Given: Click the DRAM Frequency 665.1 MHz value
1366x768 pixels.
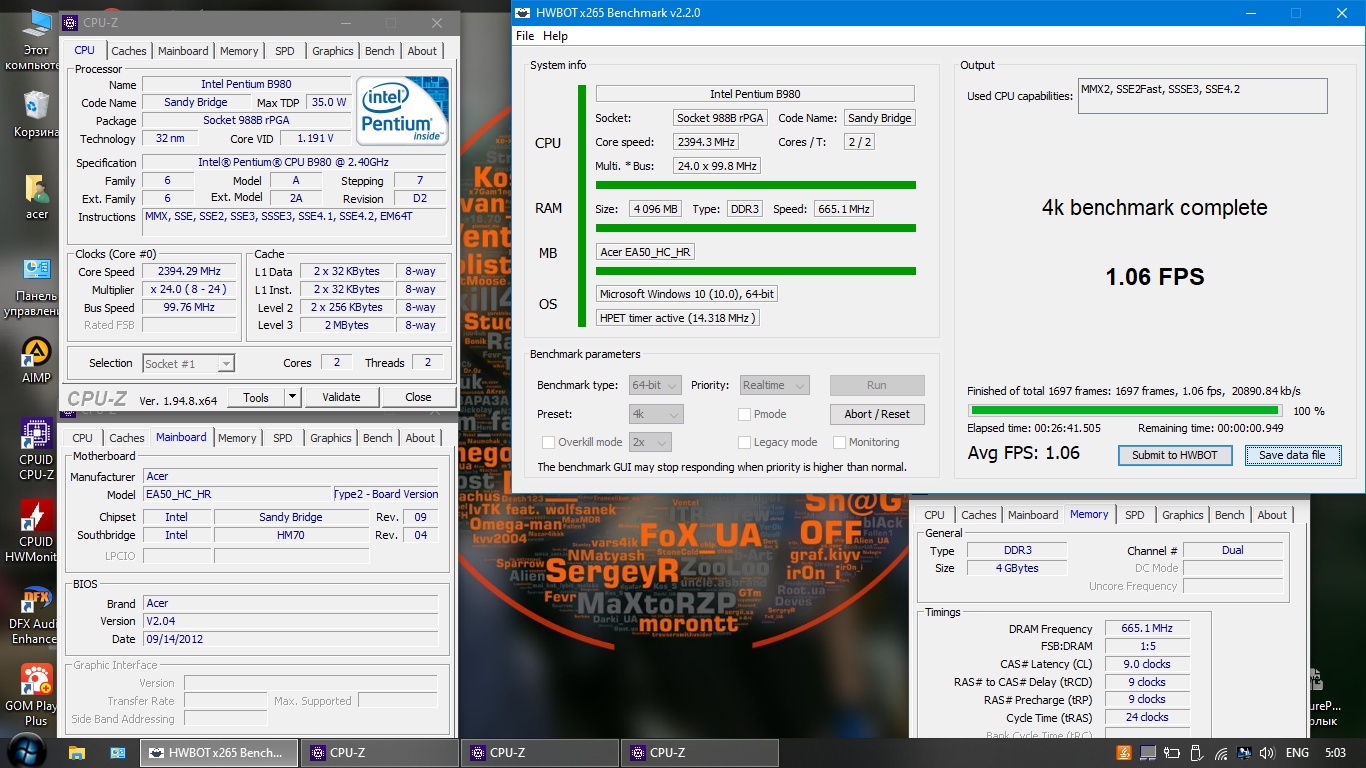Looking at the screenshot, I should (1147, 628).
